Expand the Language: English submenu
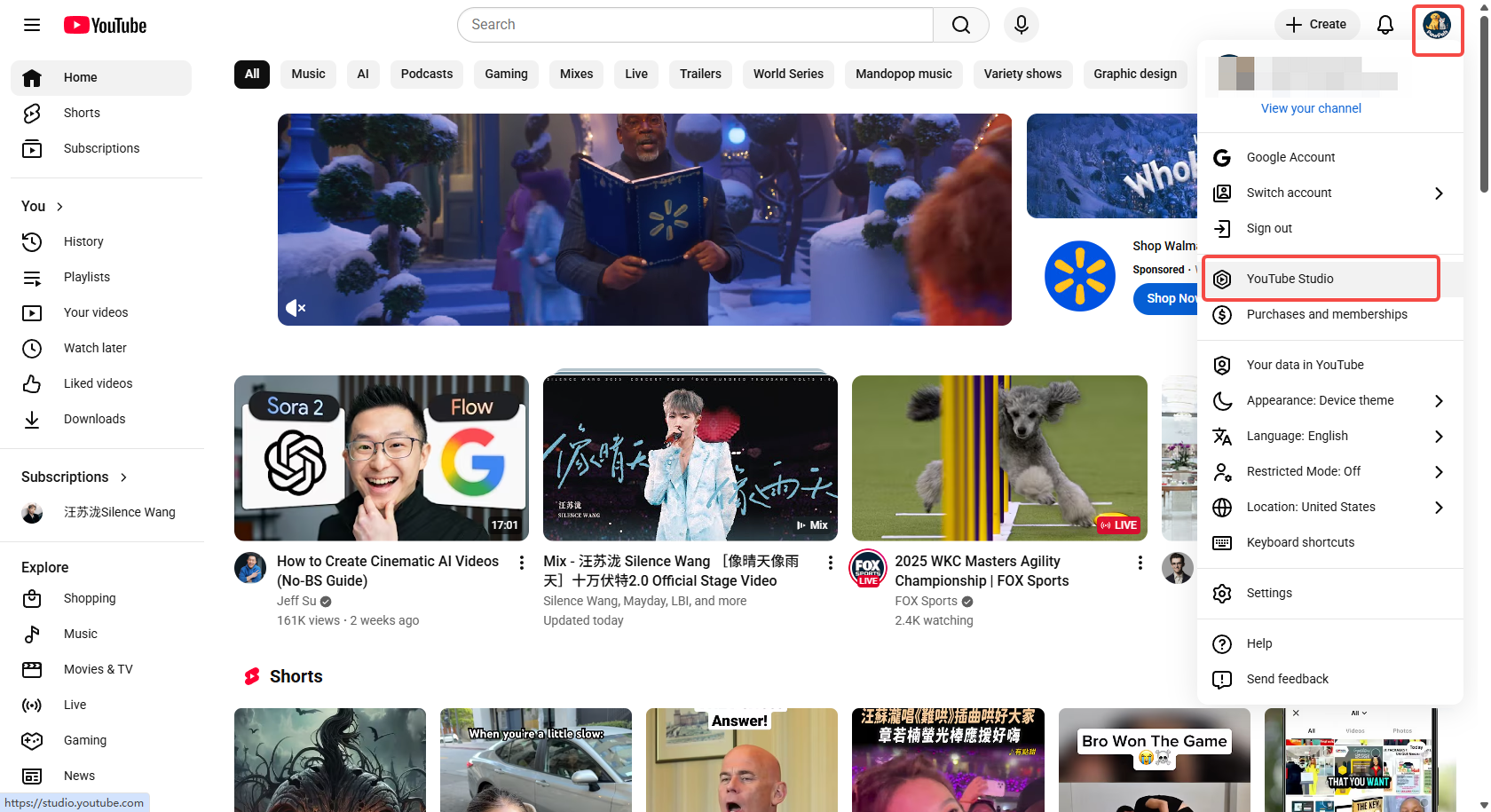This screenshot has height=812, width=1491. (1297, 436)
